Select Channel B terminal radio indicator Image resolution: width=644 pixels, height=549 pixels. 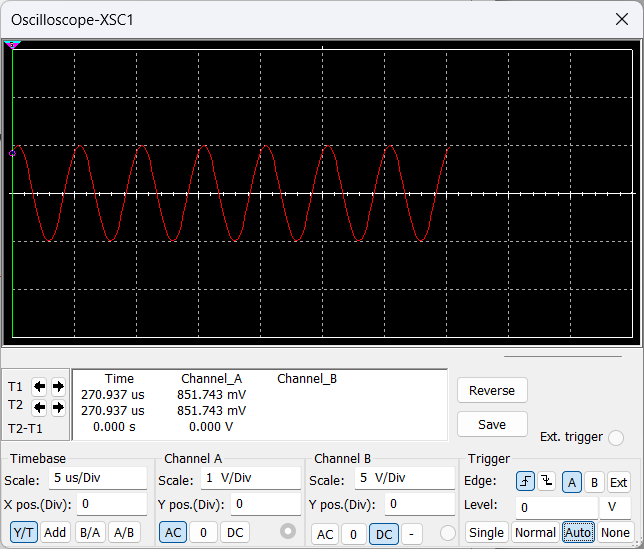pyautogui.click(x=447, y=533)
